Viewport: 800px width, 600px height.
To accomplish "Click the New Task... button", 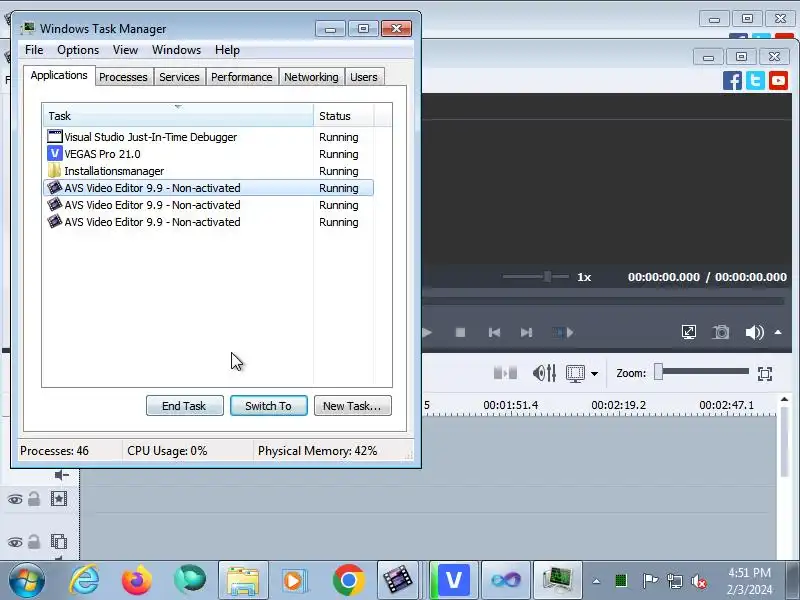I will click(353, 406).
